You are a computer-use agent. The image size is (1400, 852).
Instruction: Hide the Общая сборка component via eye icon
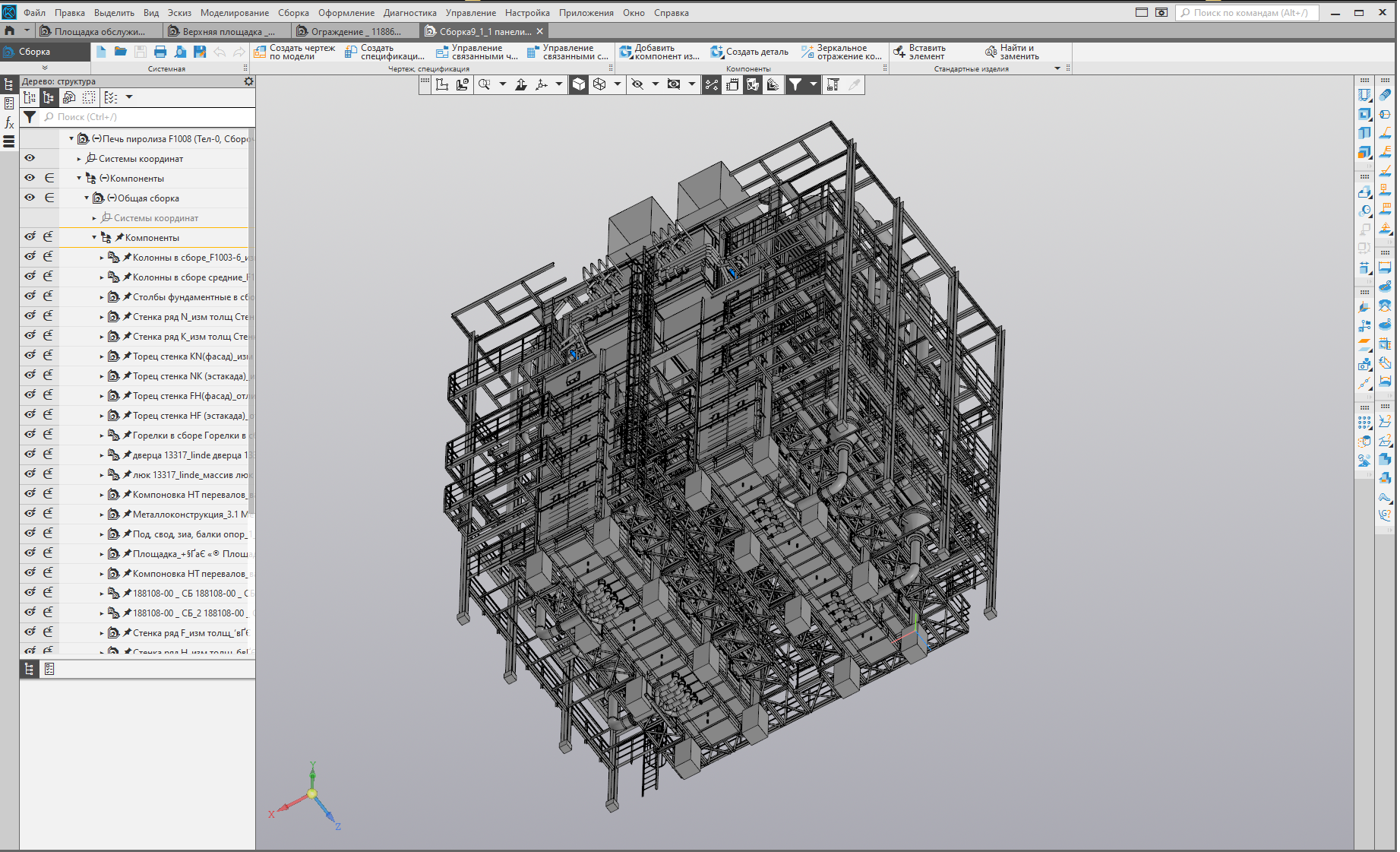tap(30, 198)
